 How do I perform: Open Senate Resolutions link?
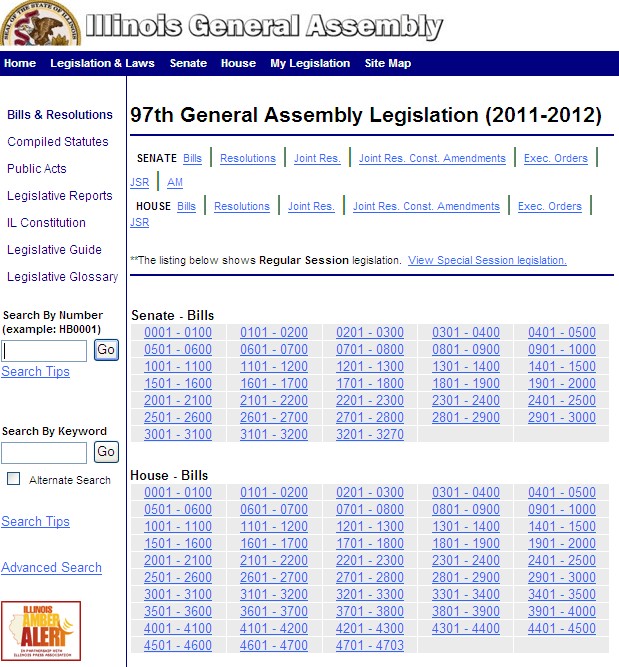tap(248, 158)
